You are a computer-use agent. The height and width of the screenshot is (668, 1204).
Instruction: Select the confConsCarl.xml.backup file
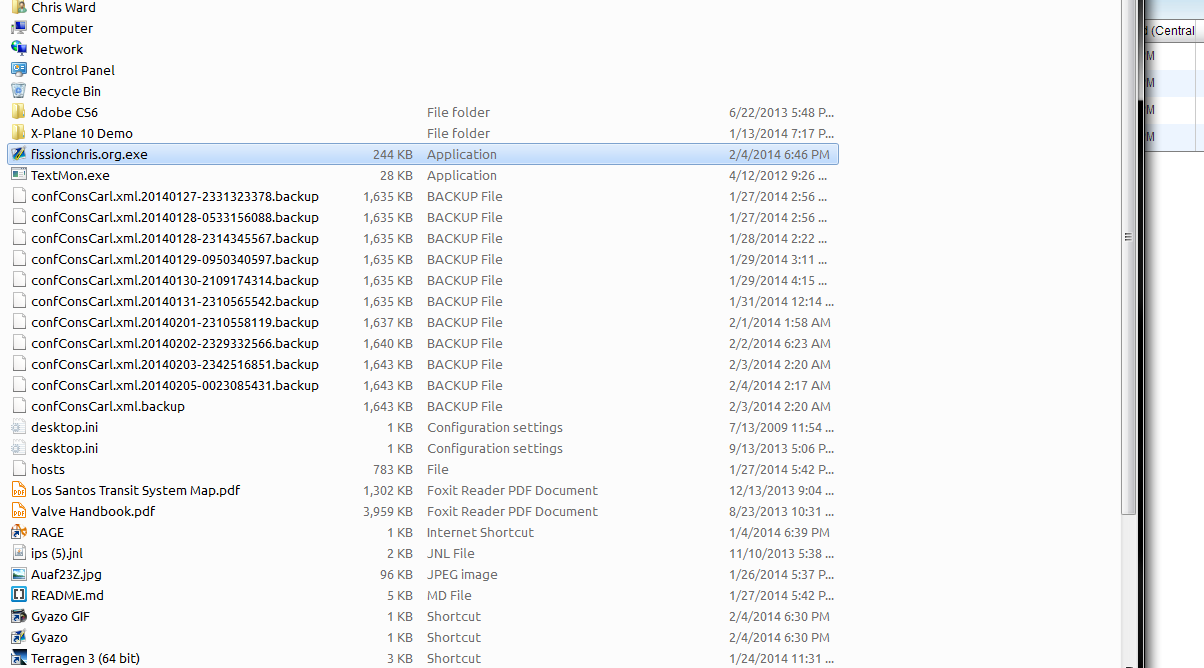(107, 406)
